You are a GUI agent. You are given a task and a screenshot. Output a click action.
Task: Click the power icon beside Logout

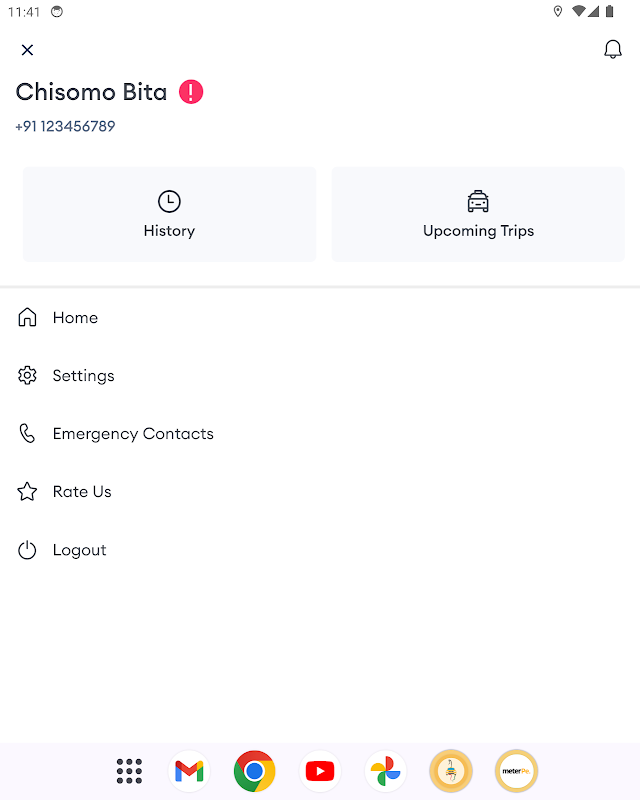click(x=27, y=550)
